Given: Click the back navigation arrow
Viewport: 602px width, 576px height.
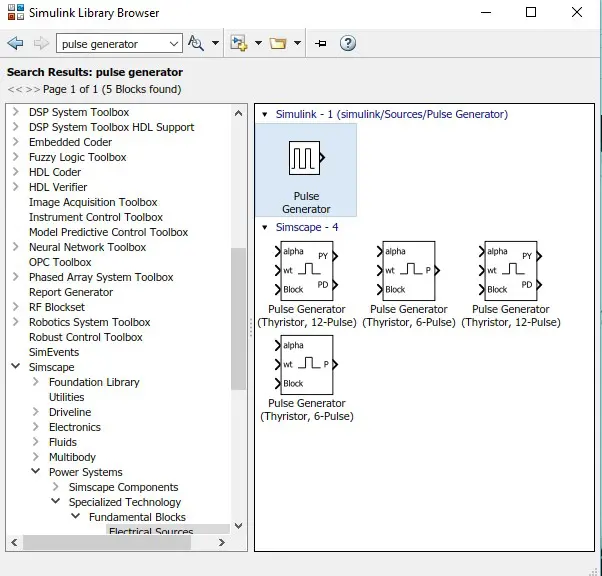Looking at the screenshot, I should (15, 44).
